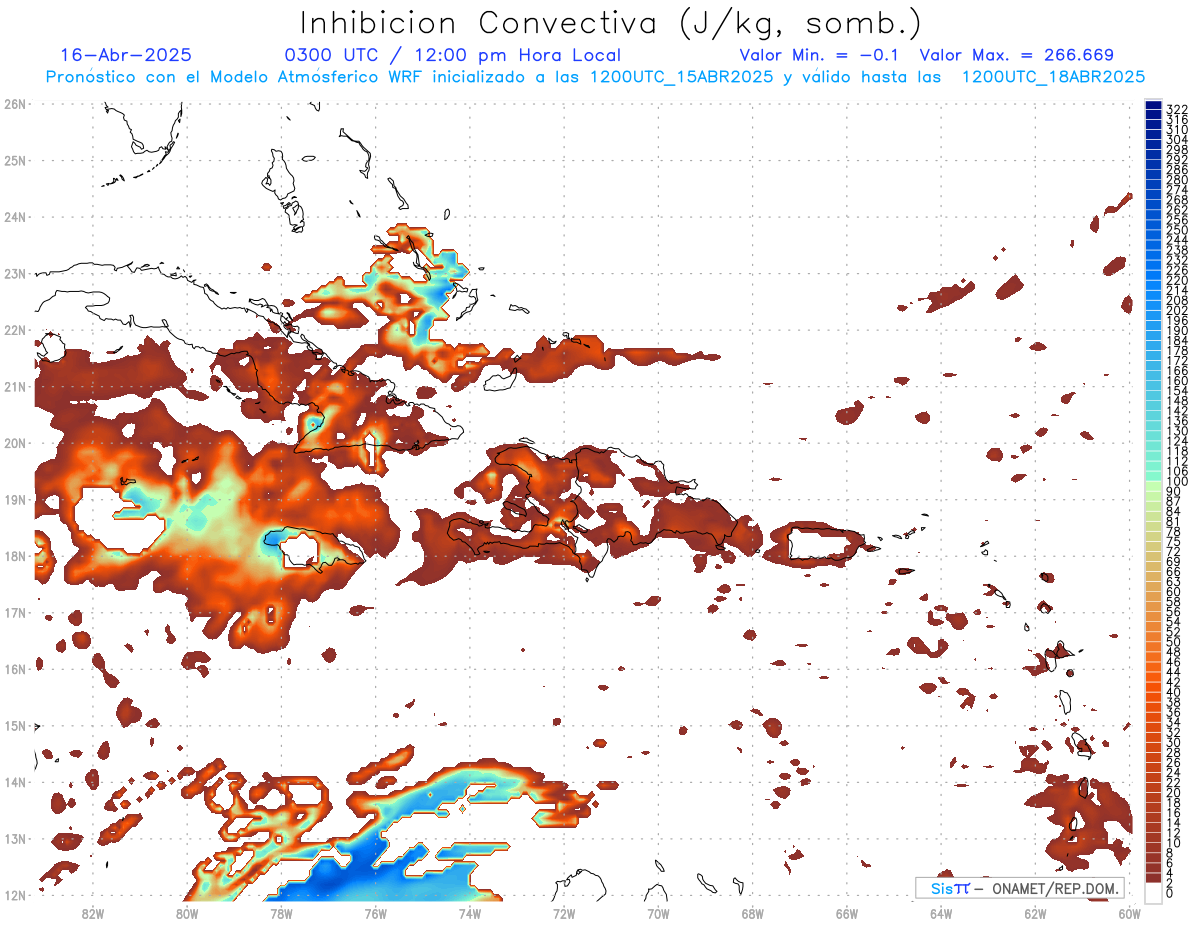Viewport: 1200px width, 927px height.
Task: Click the 15N latitude label
Action: coord(14,725)
